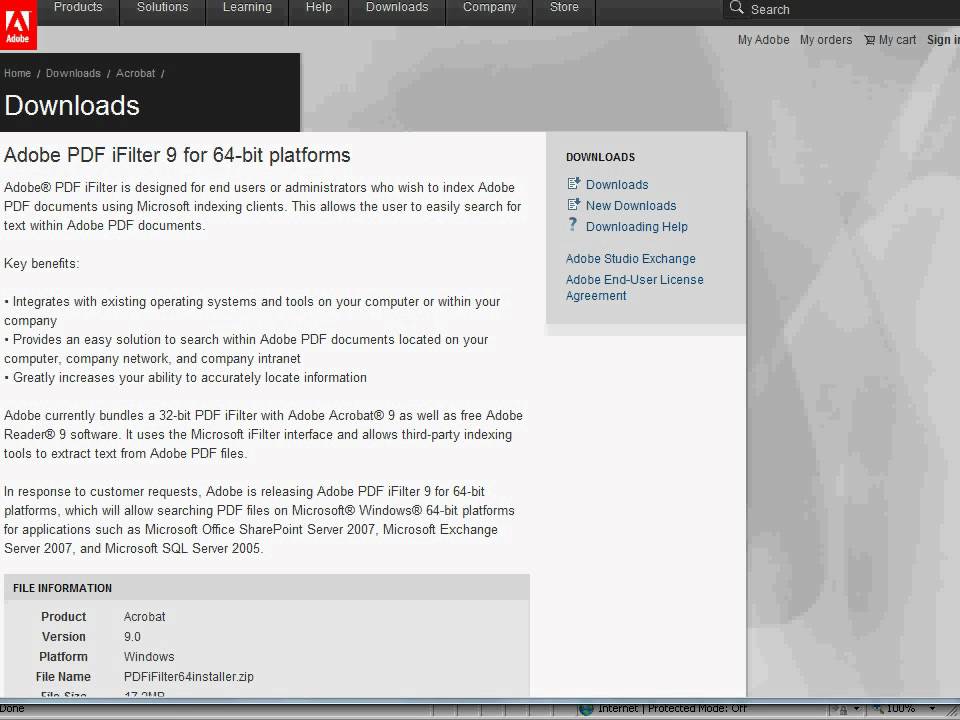Screen dimensions: 960x720
Task: Click the icon beside sidebar Downloads link
Action: (574, 184)
